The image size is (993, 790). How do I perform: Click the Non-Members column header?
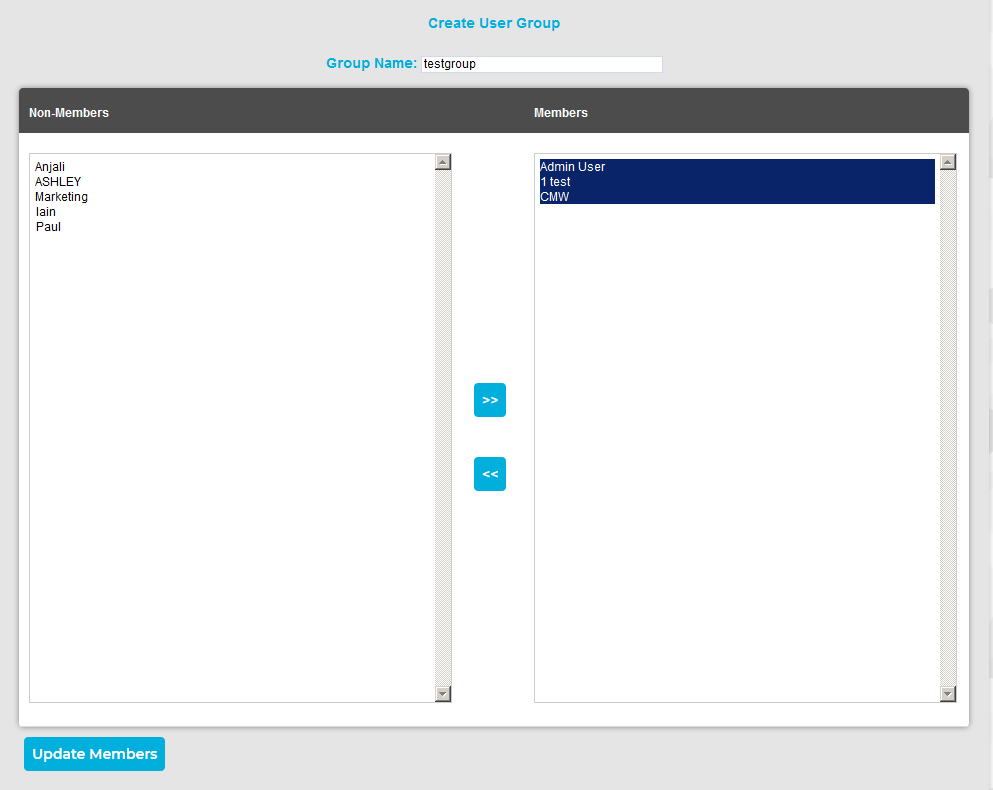tap(69, 113)
